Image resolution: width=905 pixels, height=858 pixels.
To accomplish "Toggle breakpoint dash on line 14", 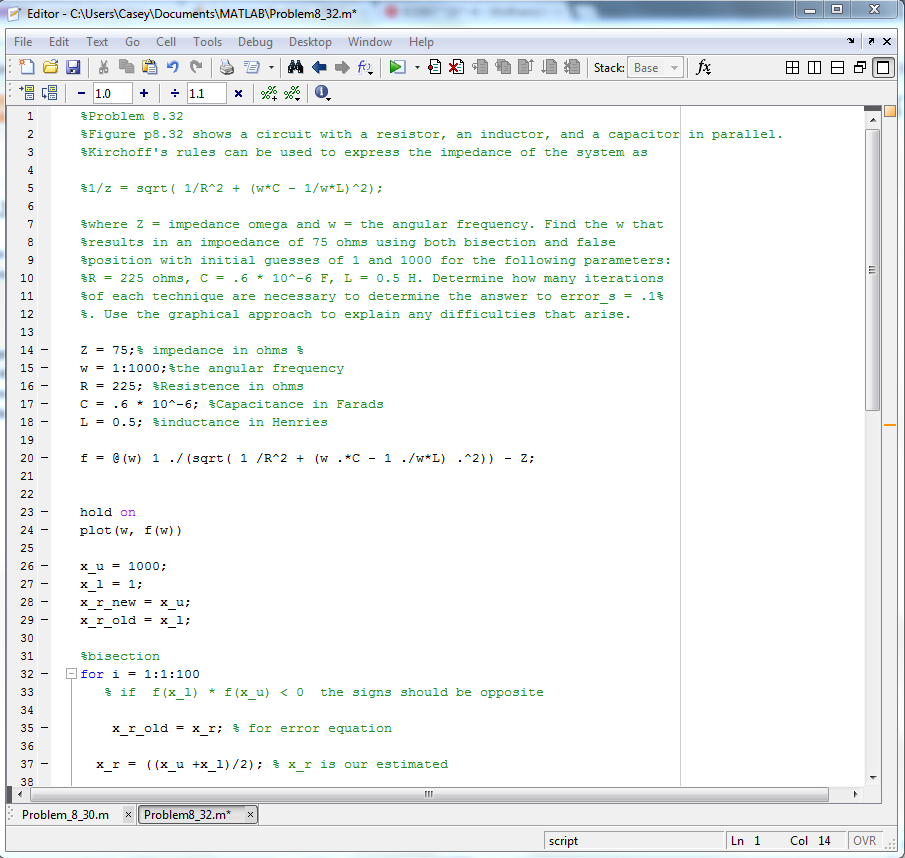I will (x=44, y=350).
